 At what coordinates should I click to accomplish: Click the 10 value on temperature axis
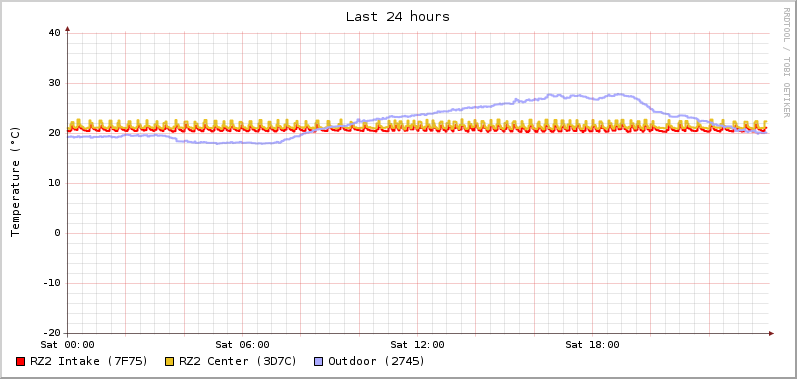point(54,183)
